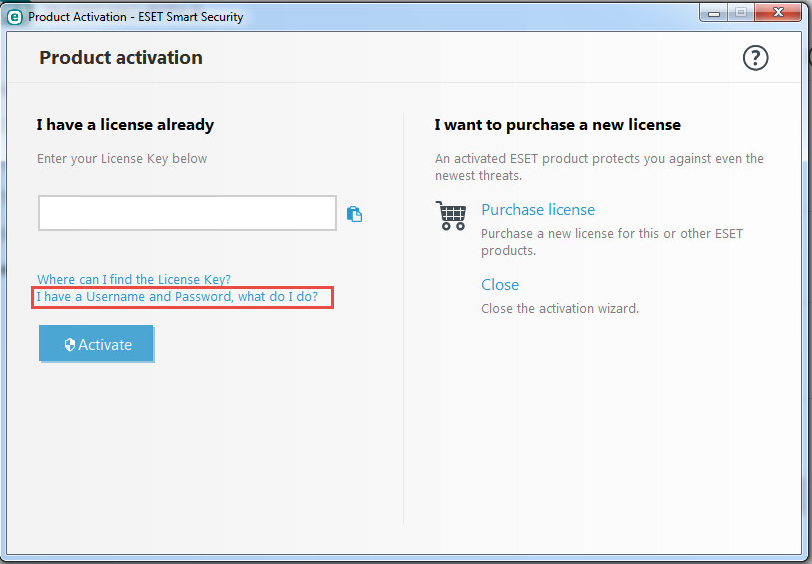812x564 pixels.
Task: Focus the License Key input field
Action: pos(187,213)
